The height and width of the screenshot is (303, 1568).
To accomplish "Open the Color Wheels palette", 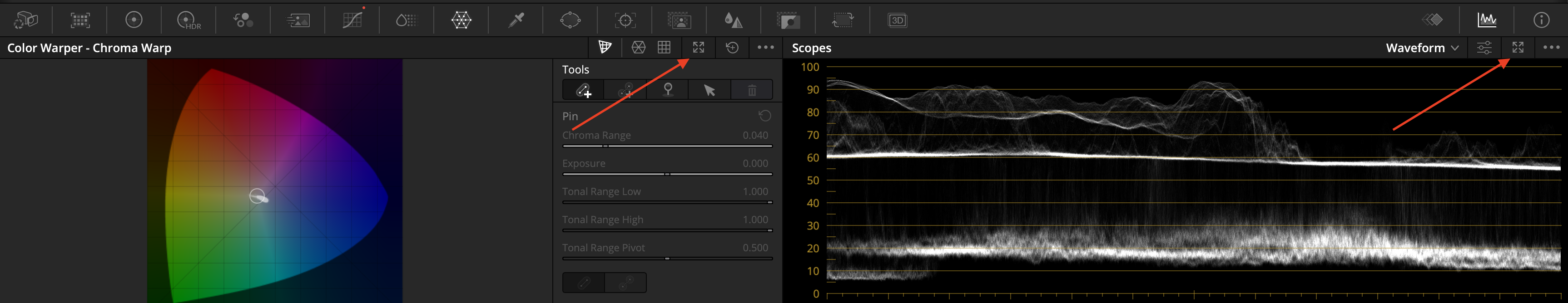I will 134,20.
